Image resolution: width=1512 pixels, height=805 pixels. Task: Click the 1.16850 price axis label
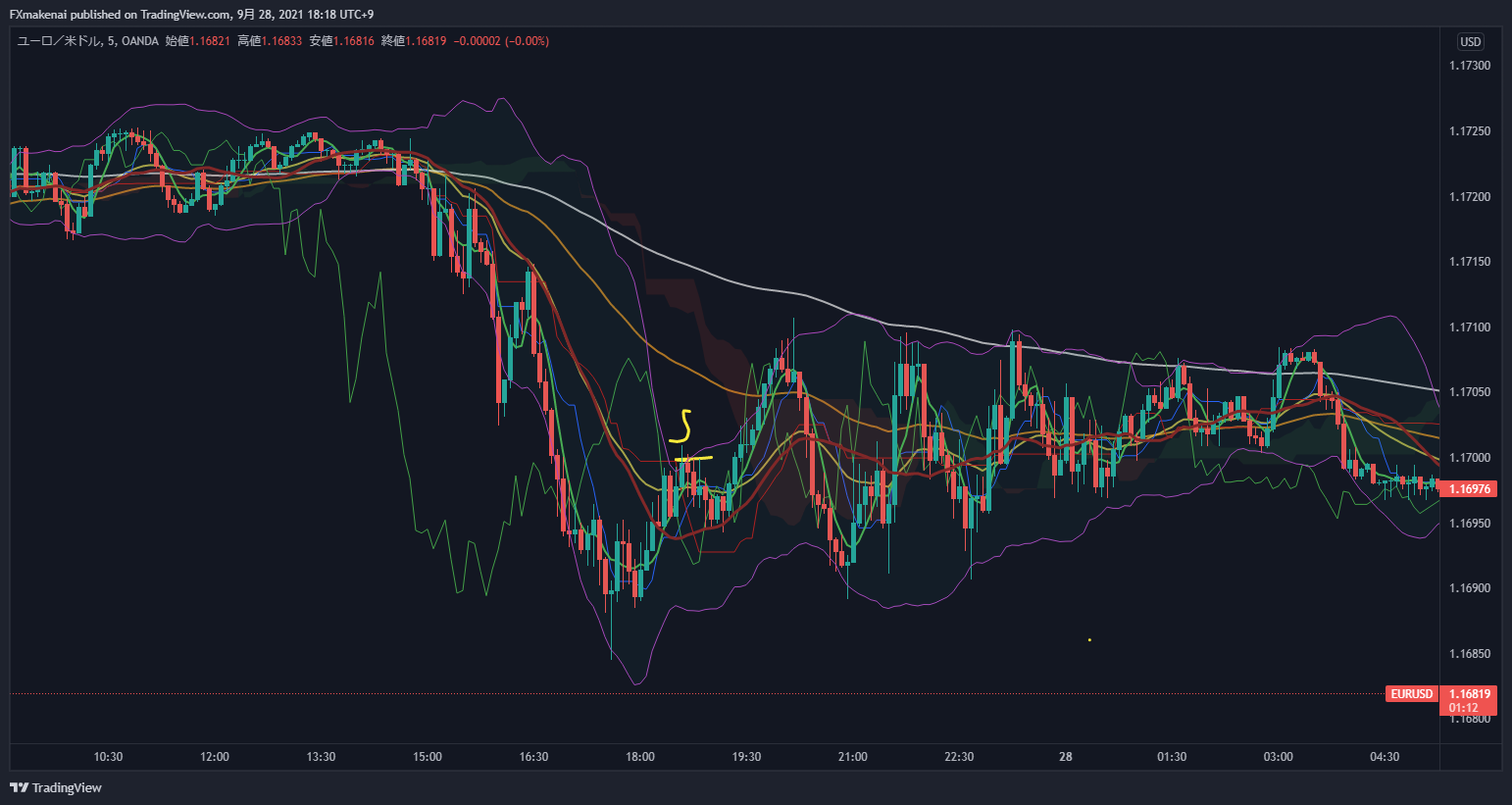click(1470, 654)
